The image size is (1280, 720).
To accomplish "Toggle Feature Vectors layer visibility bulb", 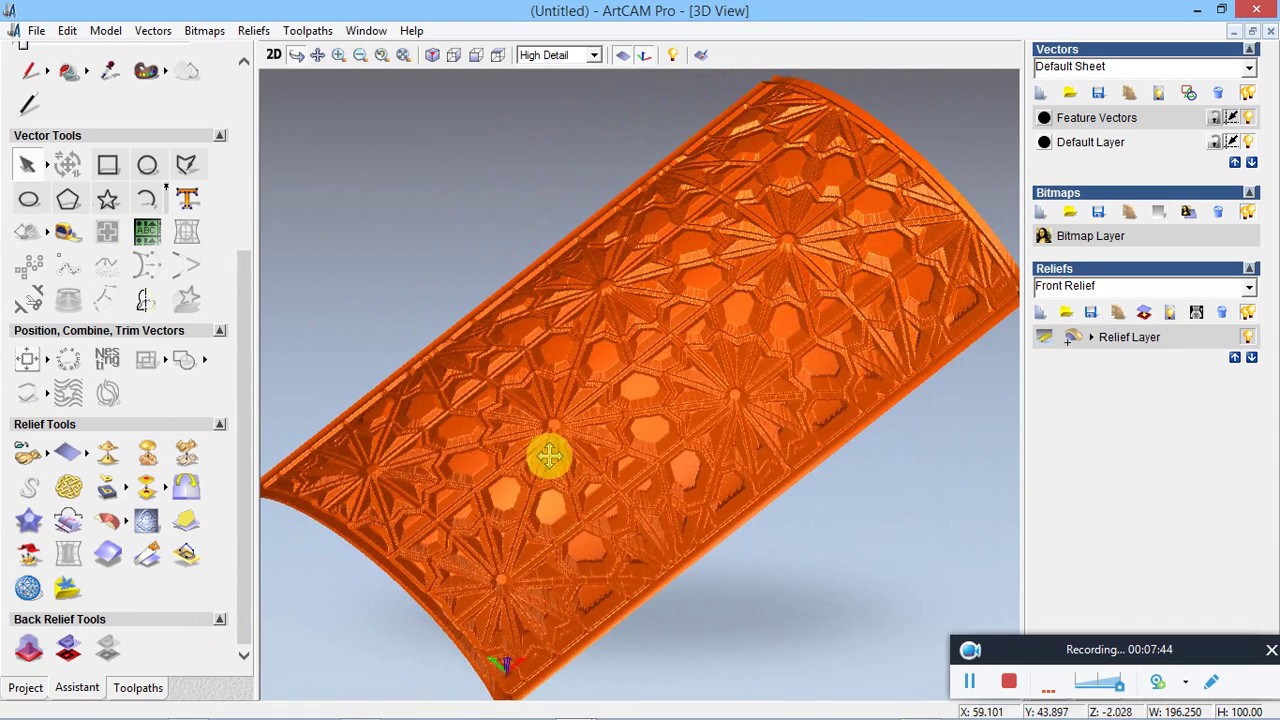I will 1248,118.
